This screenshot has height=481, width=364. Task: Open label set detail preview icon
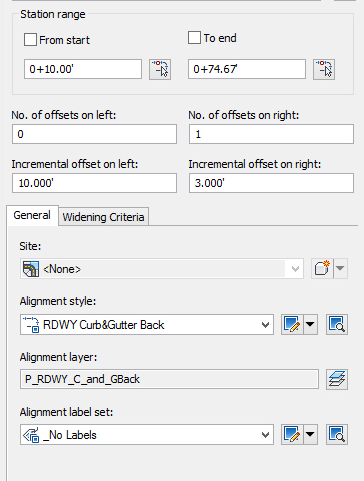point(337,434)
